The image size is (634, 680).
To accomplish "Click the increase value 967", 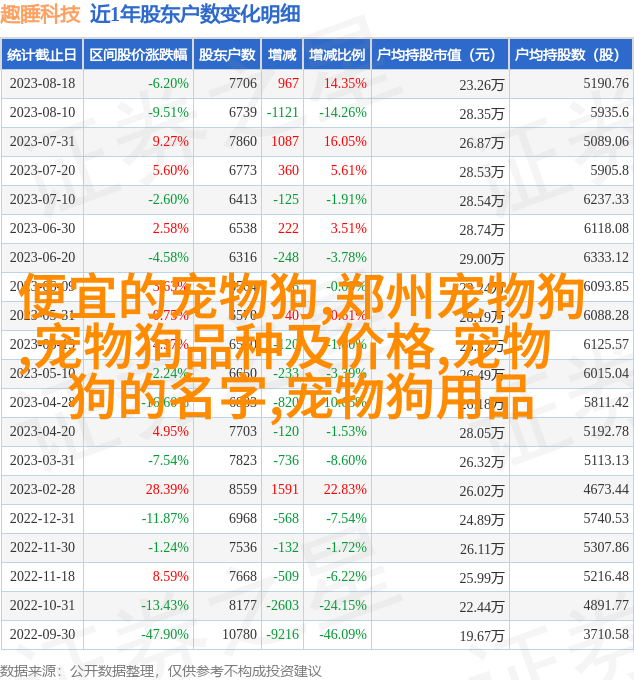I will [x=288, y=83].
